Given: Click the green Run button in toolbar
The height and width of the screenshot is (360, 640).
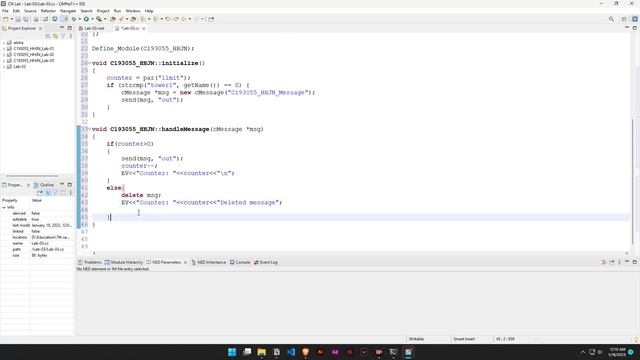Looking at the screenshot, I should tap(86, 19).
